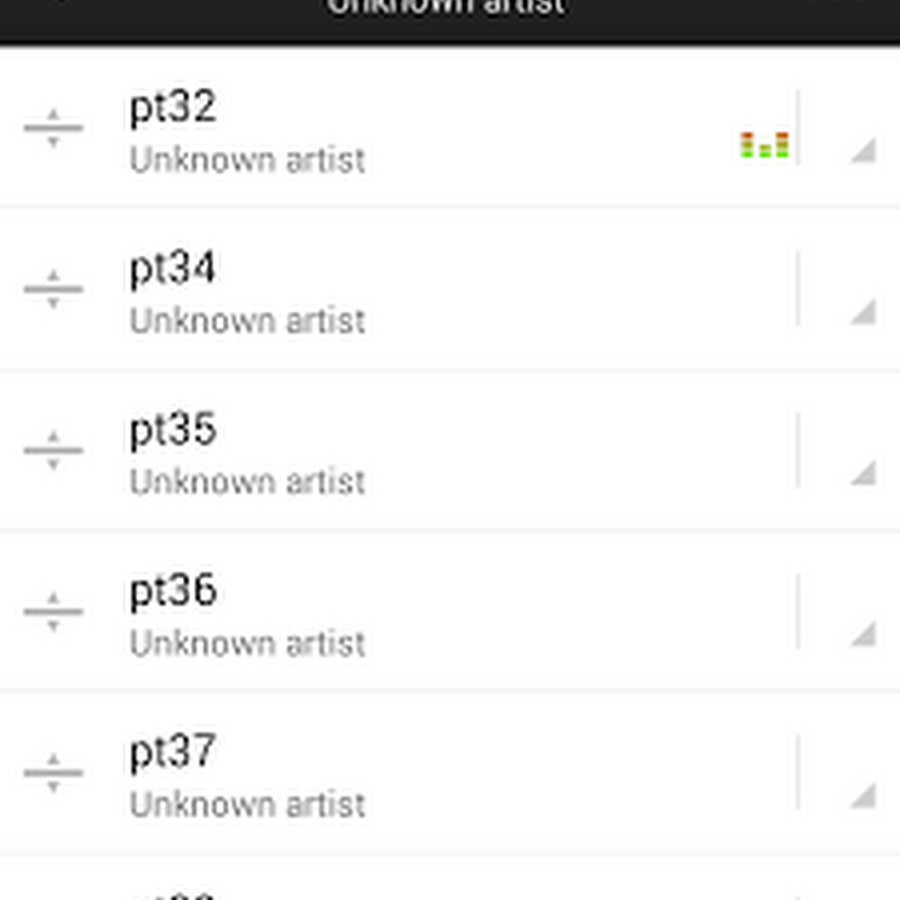Click the reorder handle beside pt36
This screenshot has width=900, height=900.
tap(53, 611)
